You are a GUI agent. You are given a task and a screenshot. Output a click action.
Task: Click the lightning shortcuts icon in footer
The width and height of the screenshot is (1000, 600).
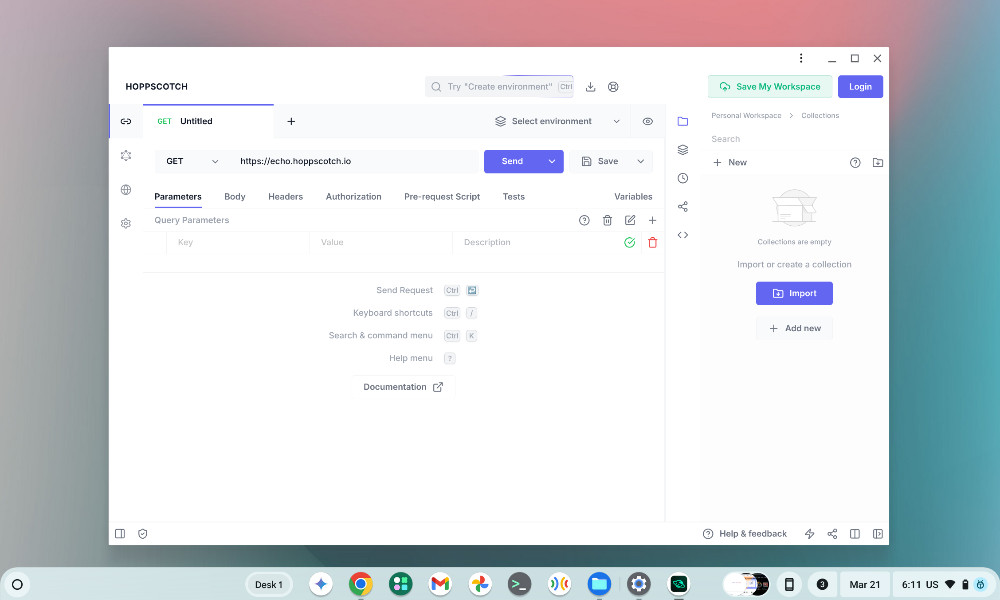click(809, 534)
